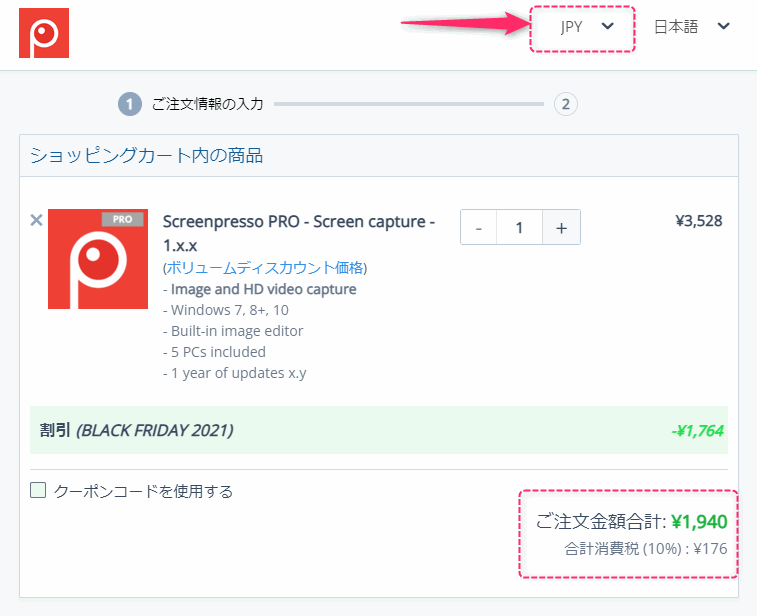Click the quantity input field
Viewport: 757px width, 616px height.
point(519,227)
